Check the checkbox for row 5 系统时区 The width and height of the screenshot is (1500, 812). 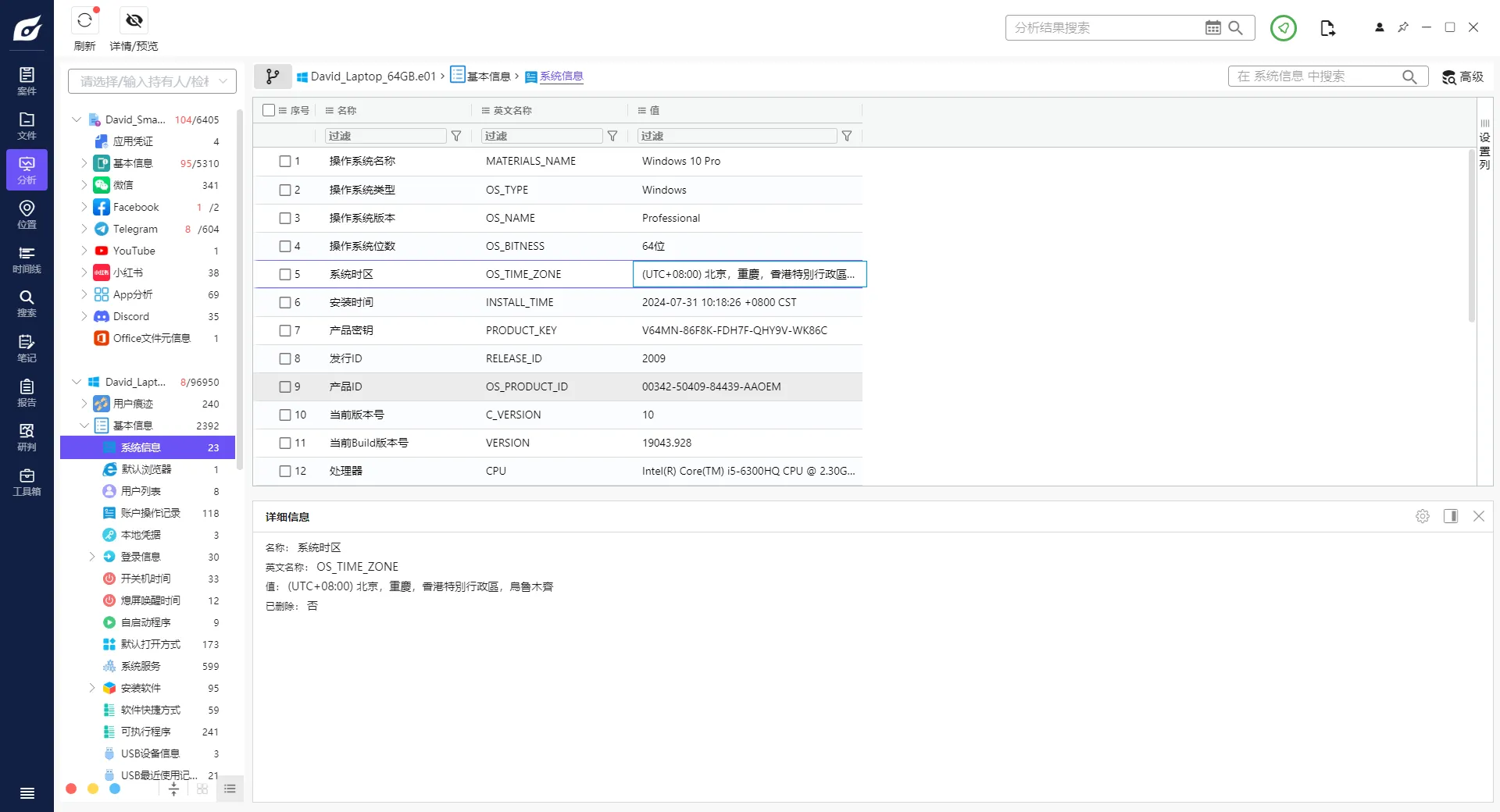pyautogui.click(x=285, y=274)
